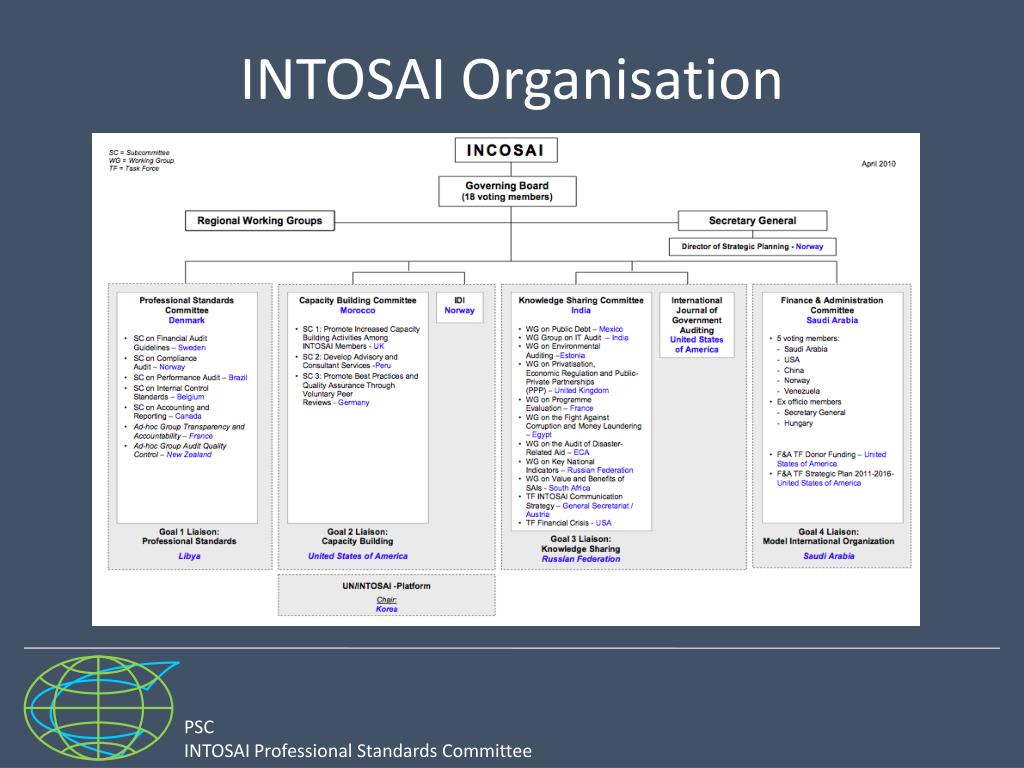This screenshot has width=1024, height=768.
Task: Click "Denmark" under Professional Standards Committee
Action: pyautogui.click(x=187, y=321)
